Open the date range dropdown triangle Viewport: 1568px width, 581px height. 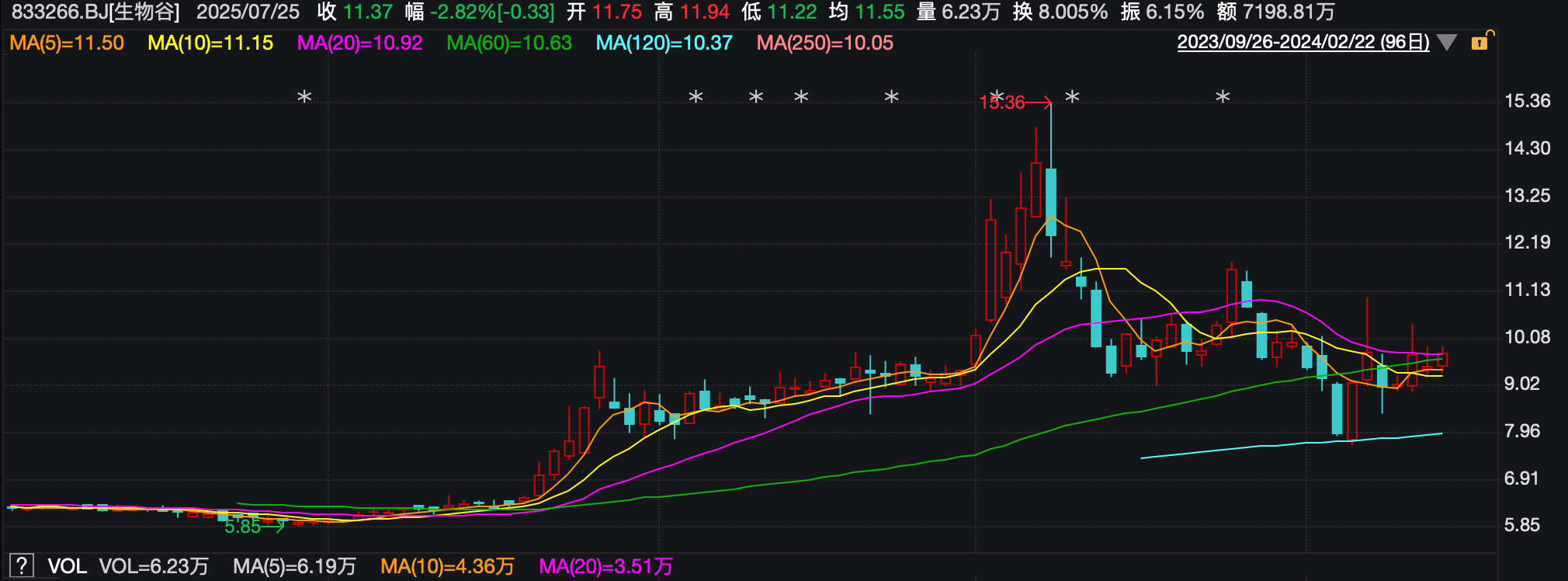[x=1447, y=43]
